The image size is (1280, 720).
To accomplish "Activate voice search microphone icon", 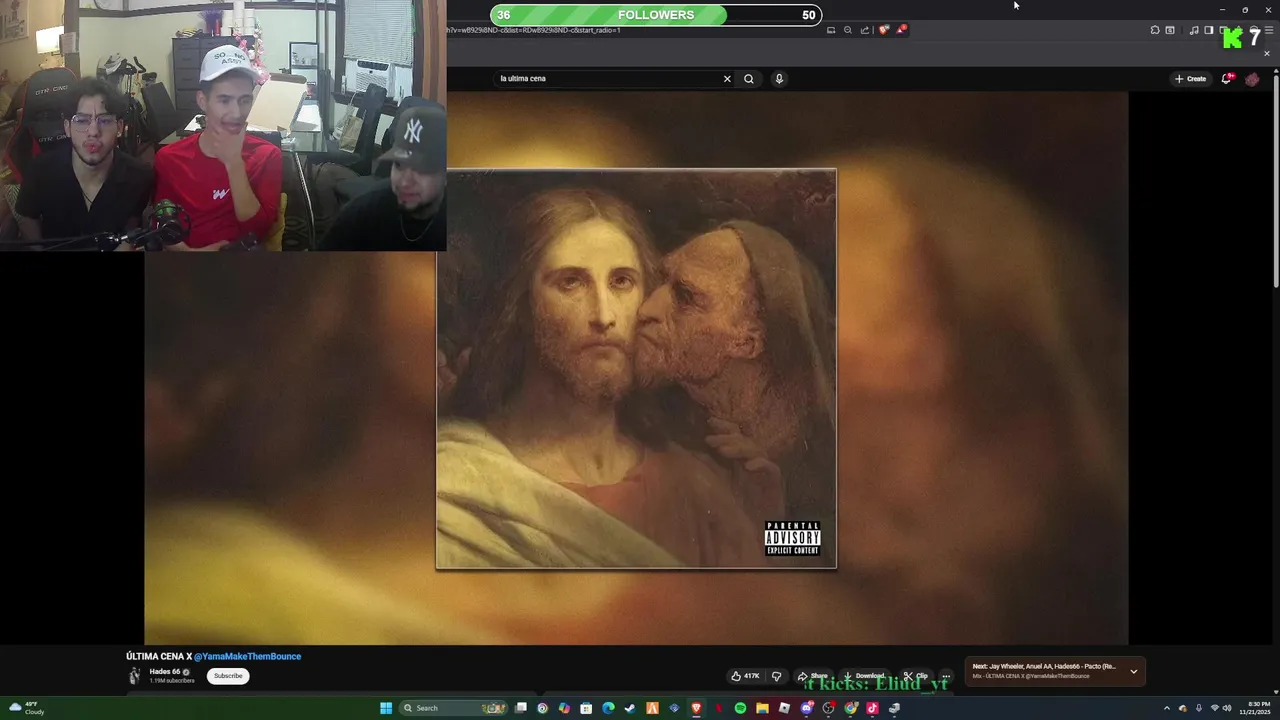I will tap(779, 79).
